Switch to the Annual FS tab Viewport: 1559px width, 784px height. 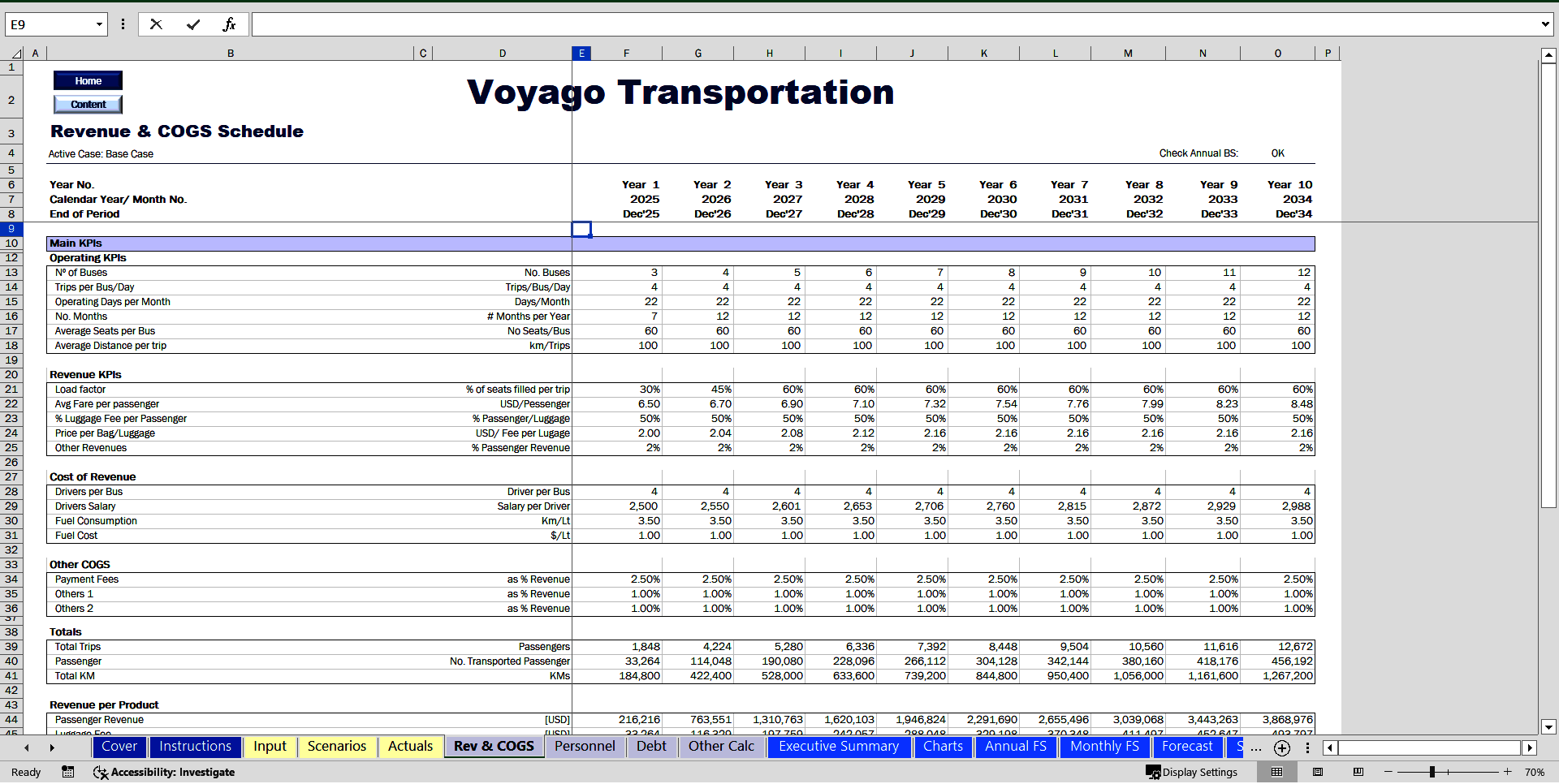(x=1016, y=747)
